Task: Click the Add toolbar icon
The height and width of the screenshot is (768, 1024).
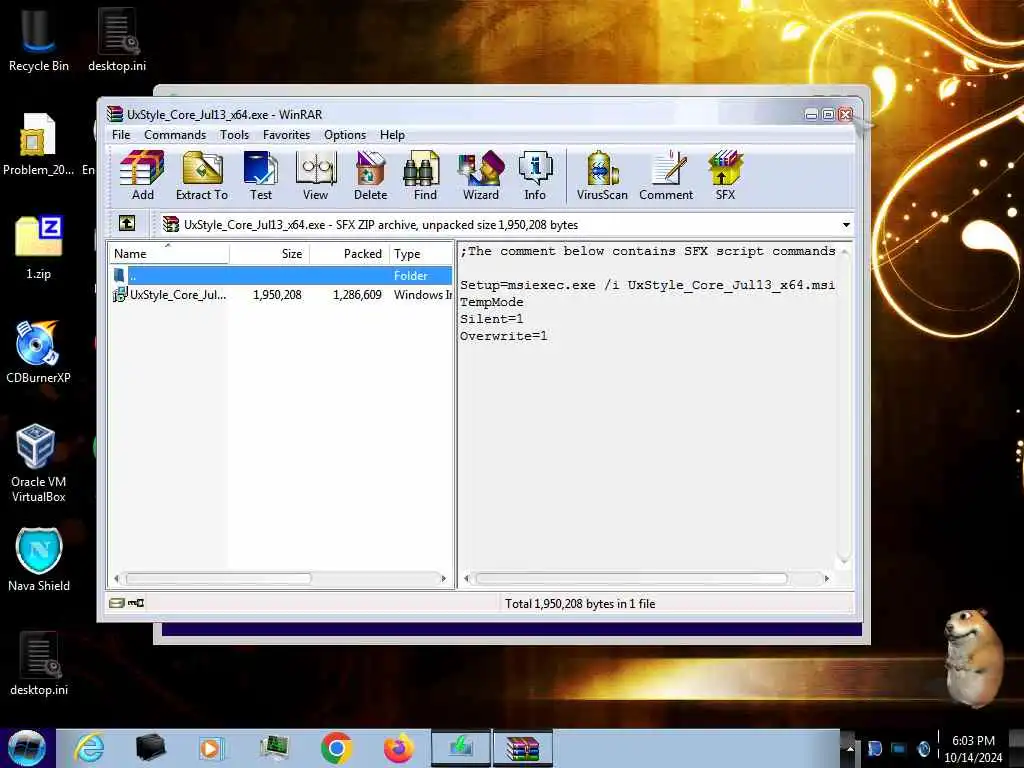Action: 142,175
